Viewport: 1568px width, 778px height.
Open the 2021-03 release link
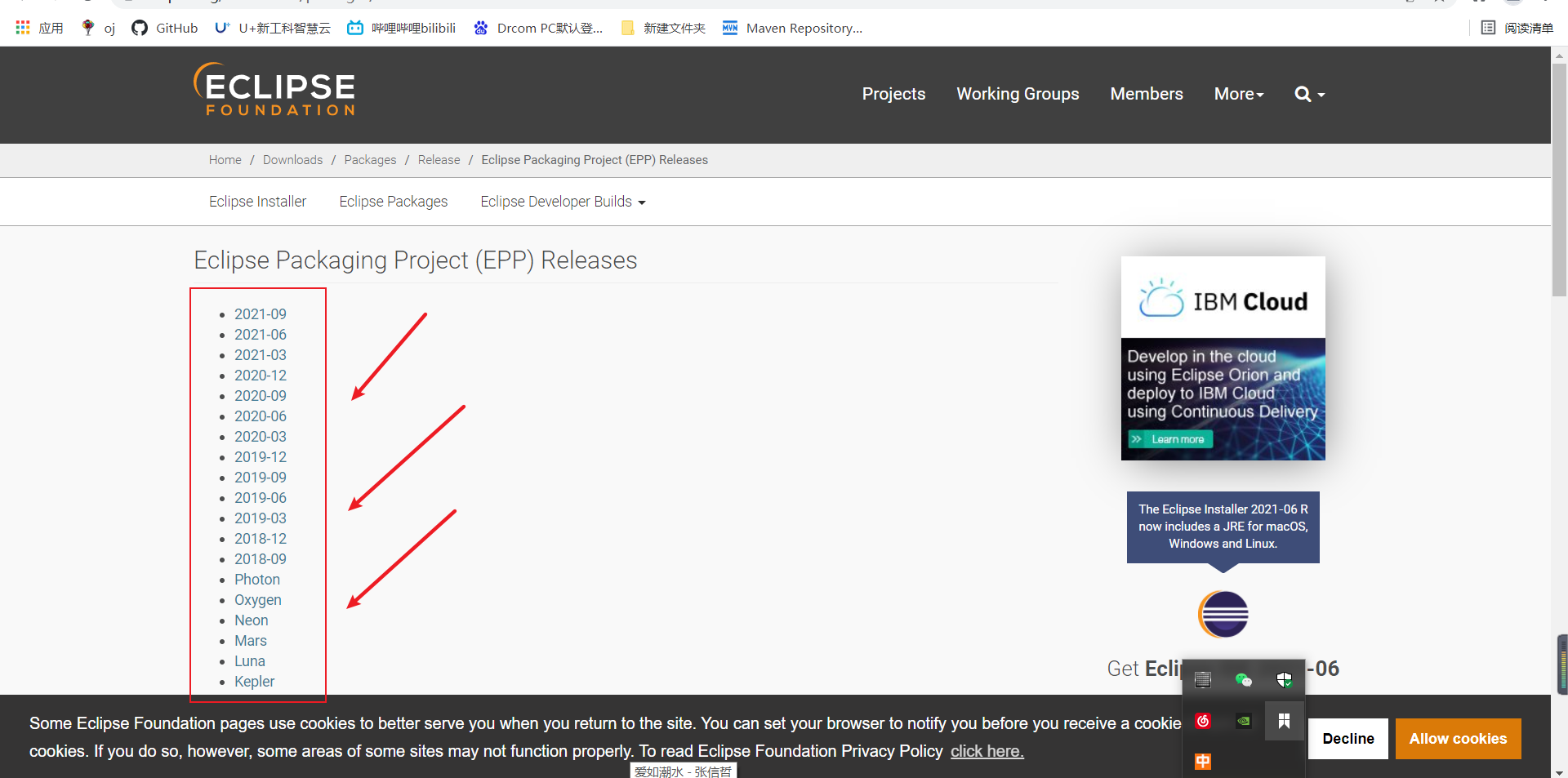tap(261, 355)
